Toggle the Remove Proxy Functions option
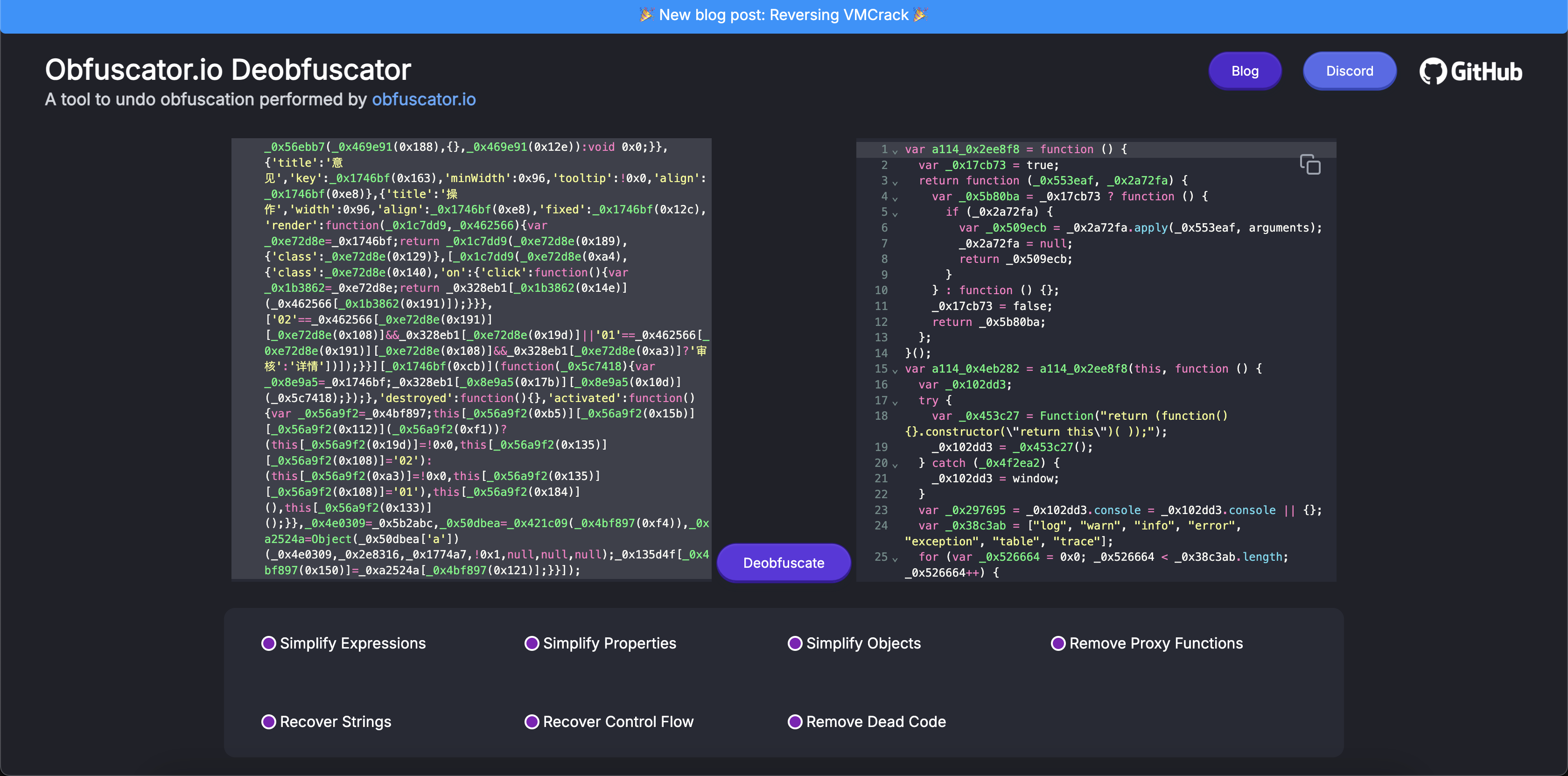This screenshot has height=776, width=1568. [x=1058, y=643]
